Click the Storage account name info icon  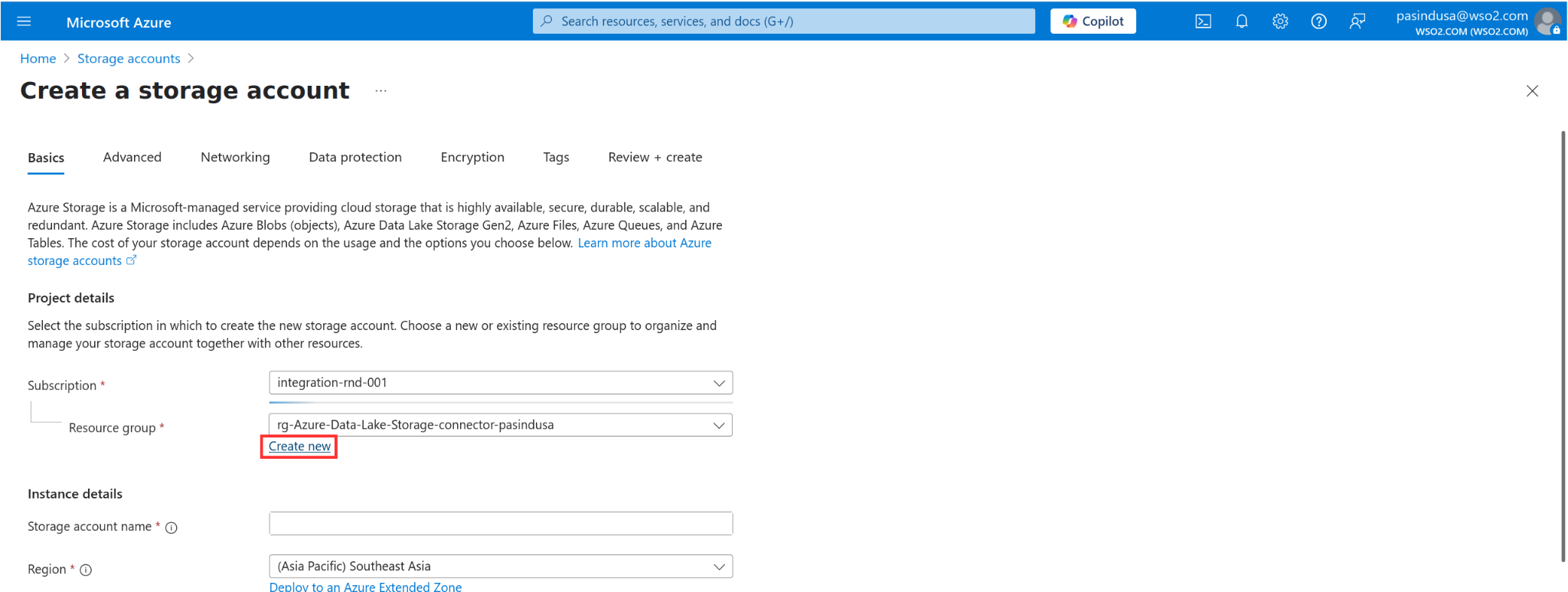171,528
